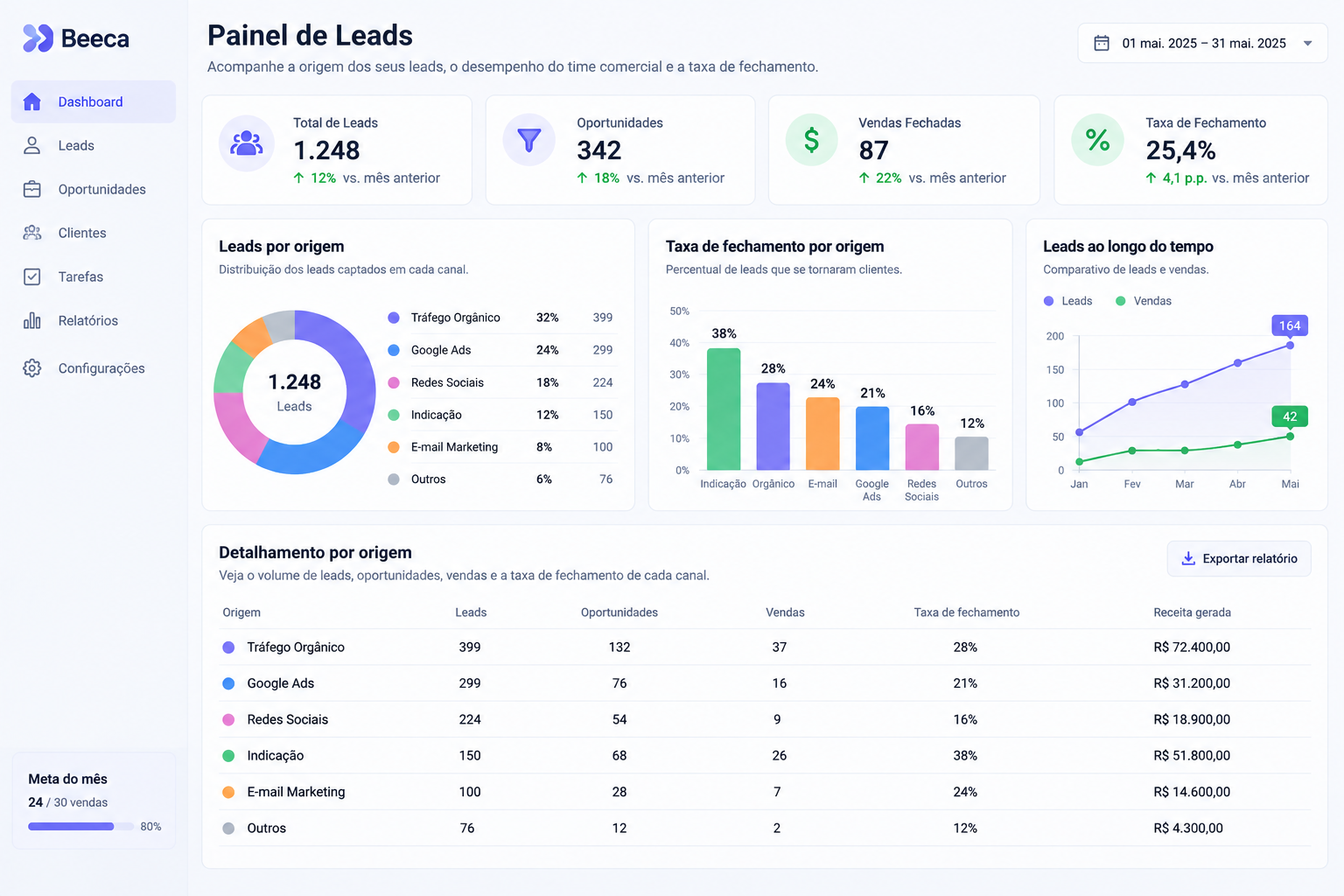Viewport: 1344px width, 896px height.
Task: Select the Tráfego Orgânico table row name
Action: point(296,647)
